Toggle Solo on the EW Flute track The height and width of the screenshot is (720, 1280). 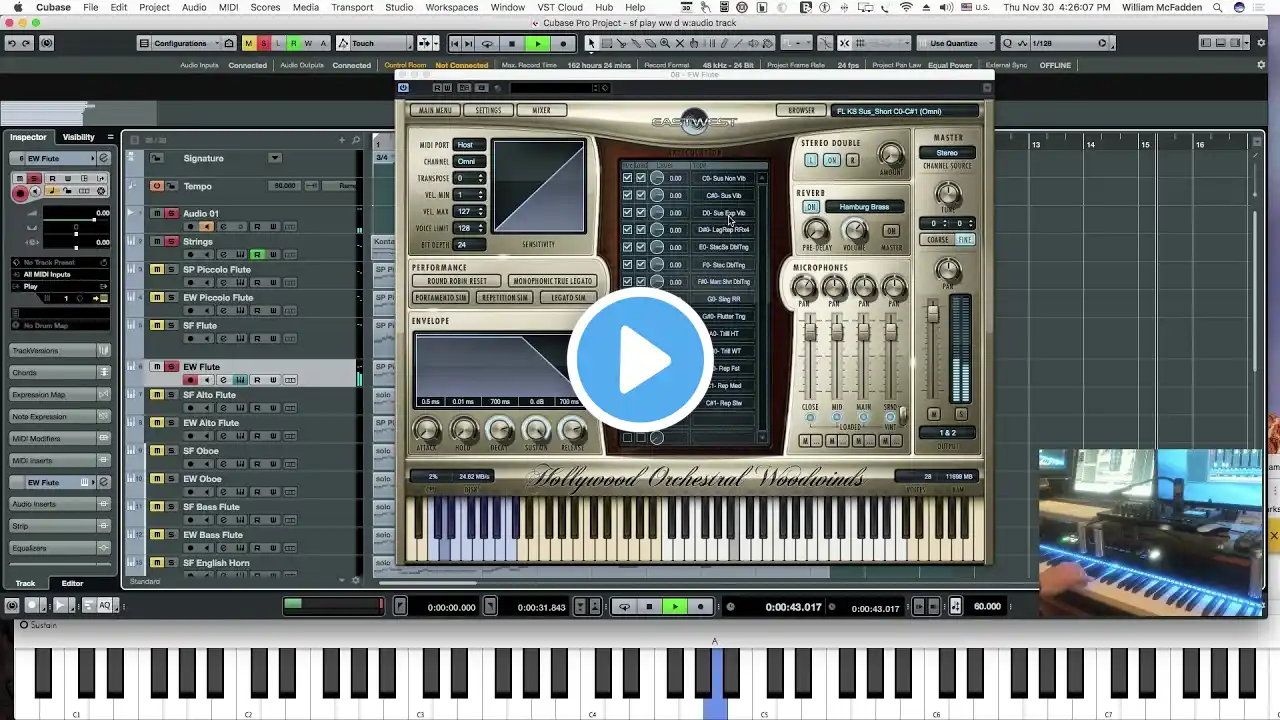point(171,367)
